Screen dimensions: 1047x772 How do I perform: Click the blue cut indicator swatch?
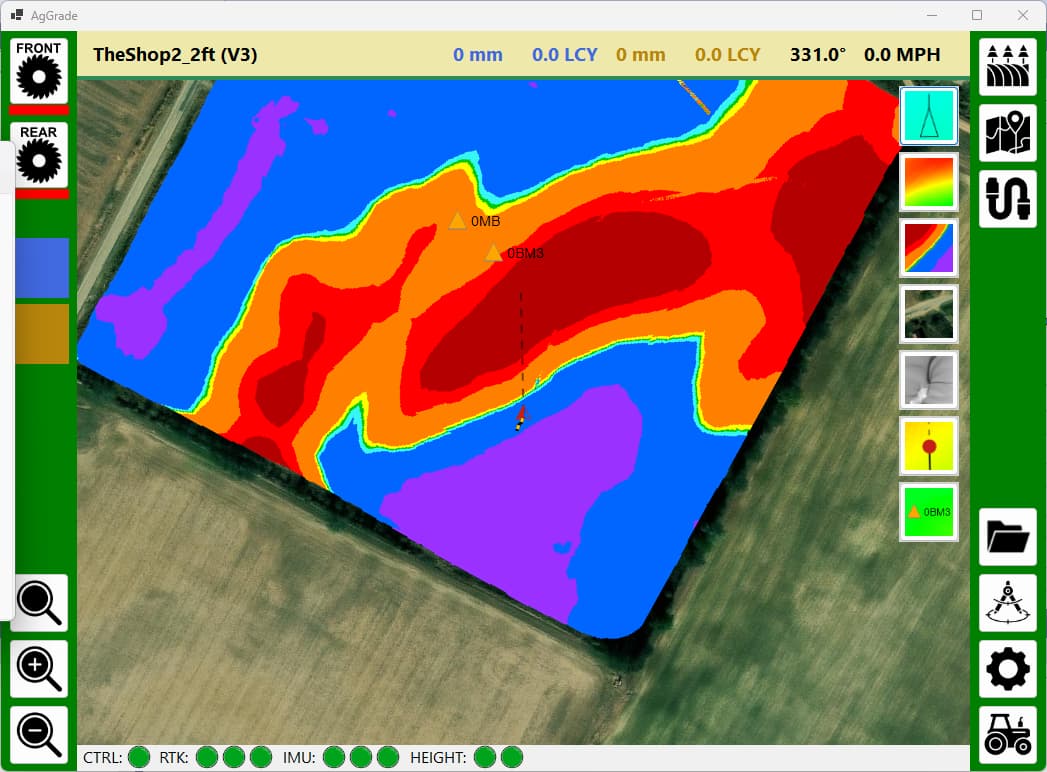point(42,268)
